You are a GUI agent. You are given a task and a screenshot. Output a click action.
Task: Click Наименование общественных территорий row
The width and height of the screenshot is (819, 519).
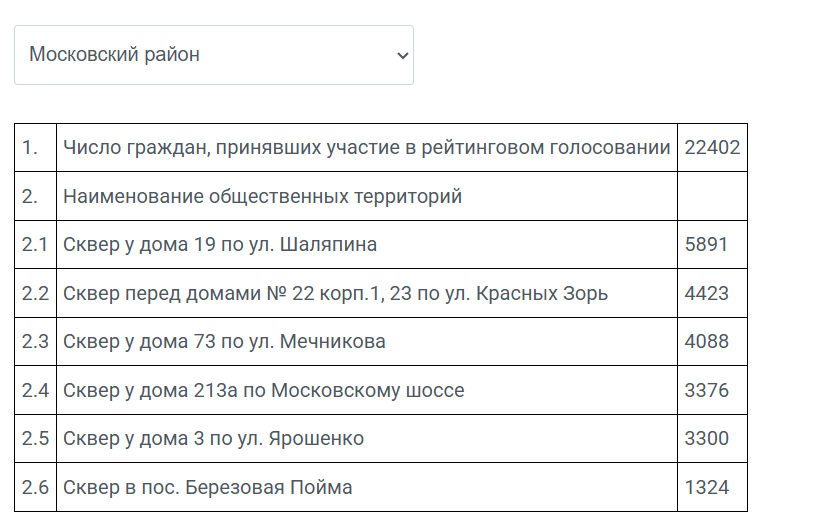pyautogui.click(x=381, y=196)
